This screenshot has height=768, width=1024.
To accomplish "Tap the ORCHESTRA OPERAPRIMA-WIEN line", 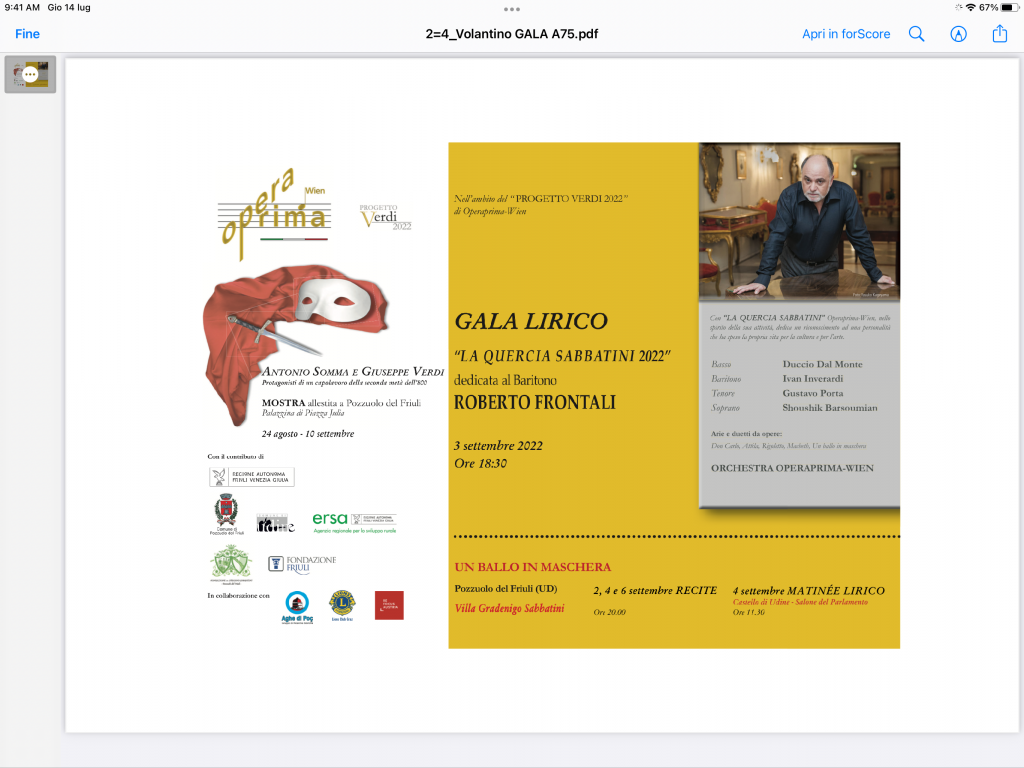I will [x=792, y=468].
